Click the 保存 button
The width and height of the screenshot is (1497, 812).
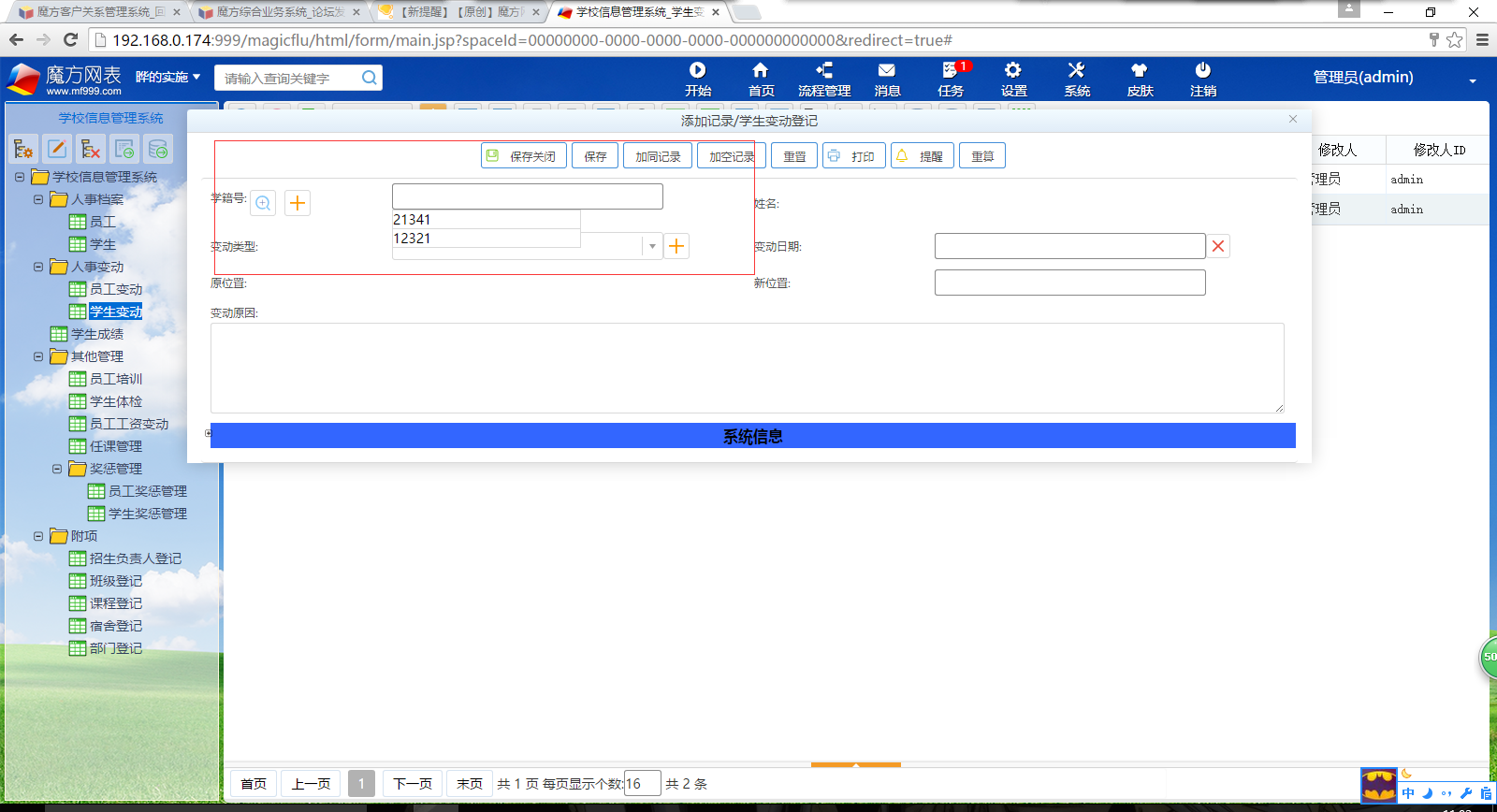(595, 156)
